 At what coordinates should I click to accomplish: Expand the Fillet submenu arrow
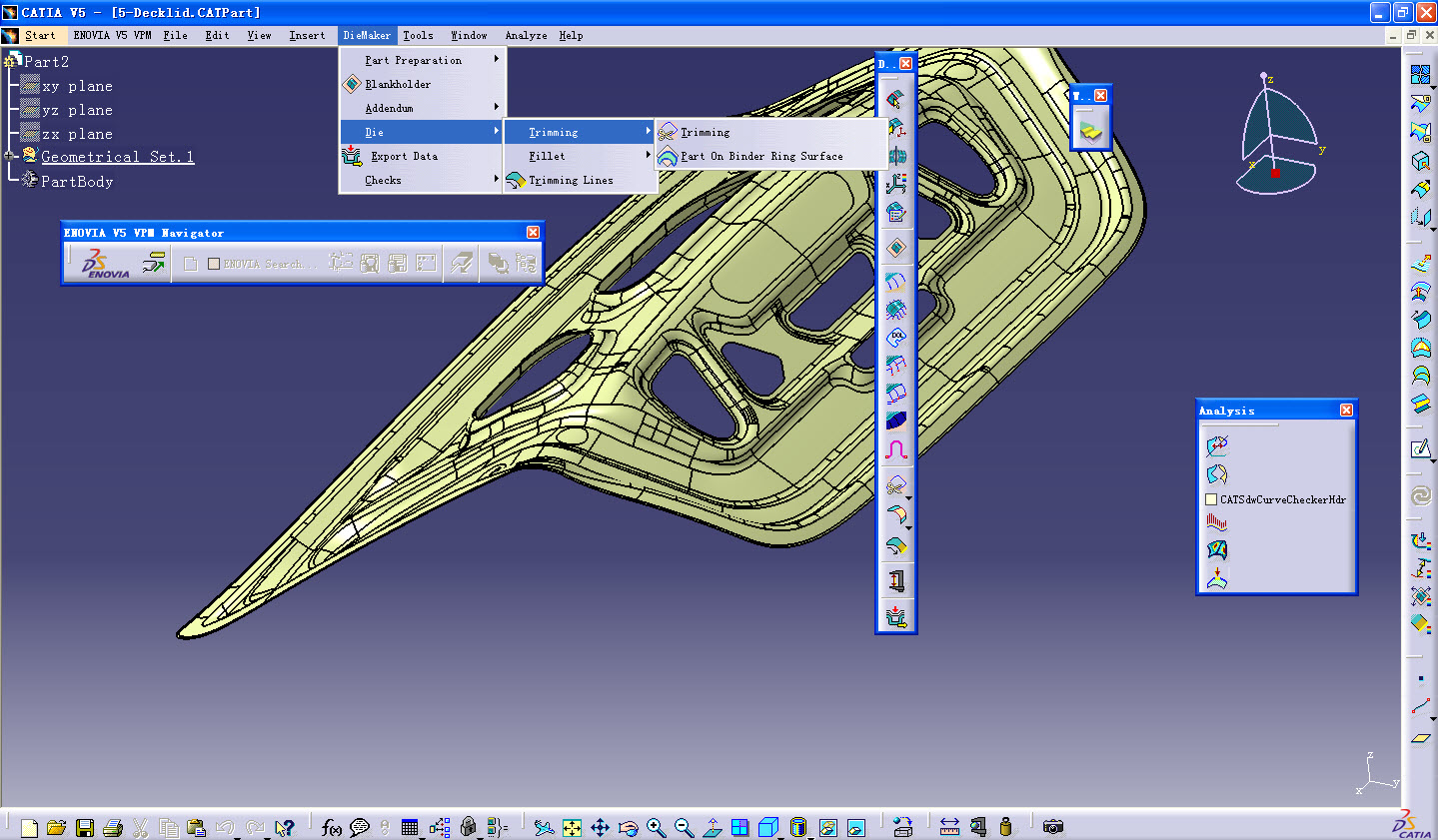648,155
